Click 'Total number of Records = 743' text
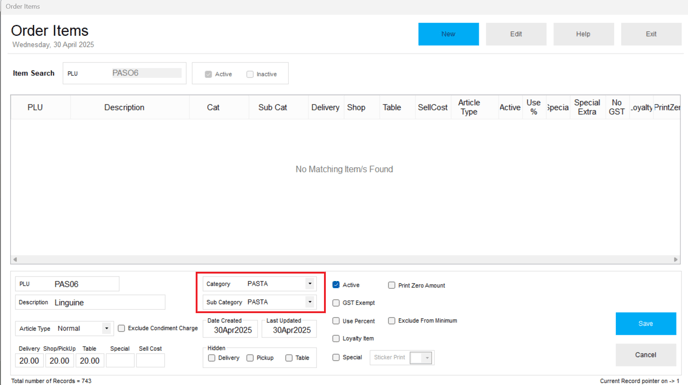 (51, 381)
